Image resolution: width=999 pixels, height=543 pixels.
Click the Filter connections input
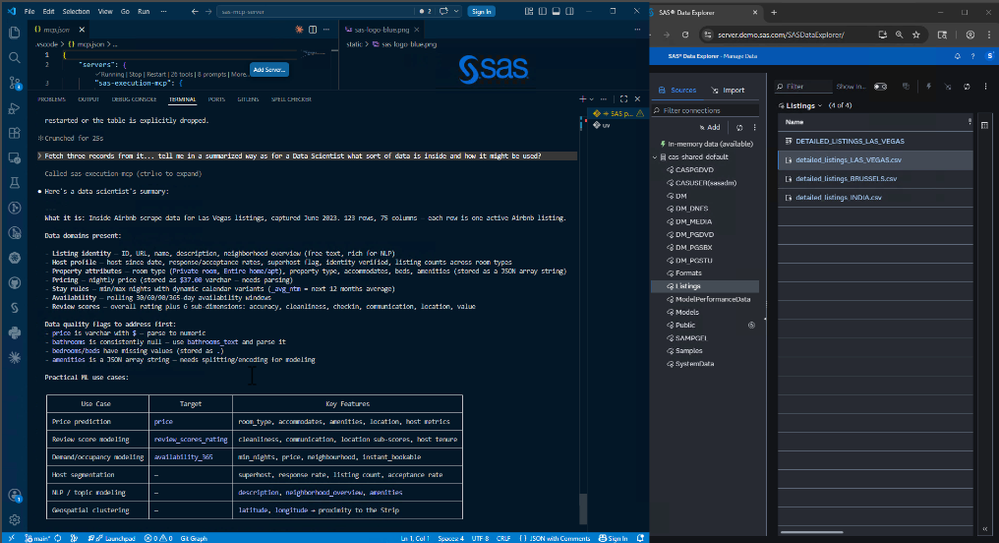pos(705,111)
